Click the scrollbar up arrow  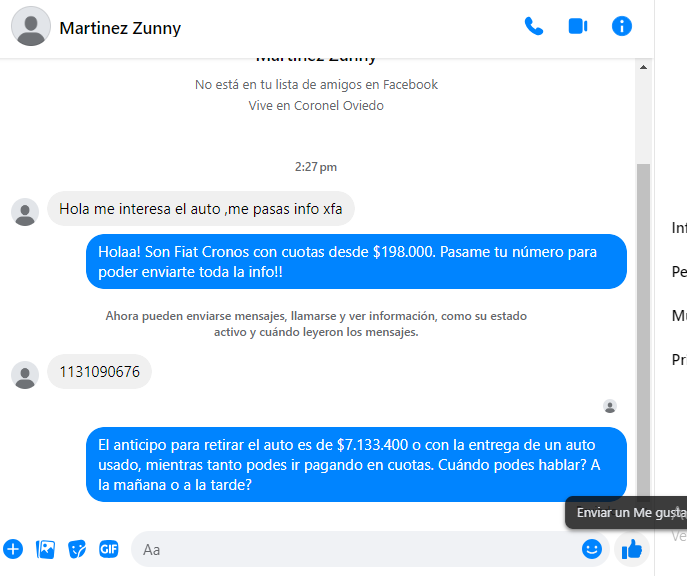tap(643, 67)
